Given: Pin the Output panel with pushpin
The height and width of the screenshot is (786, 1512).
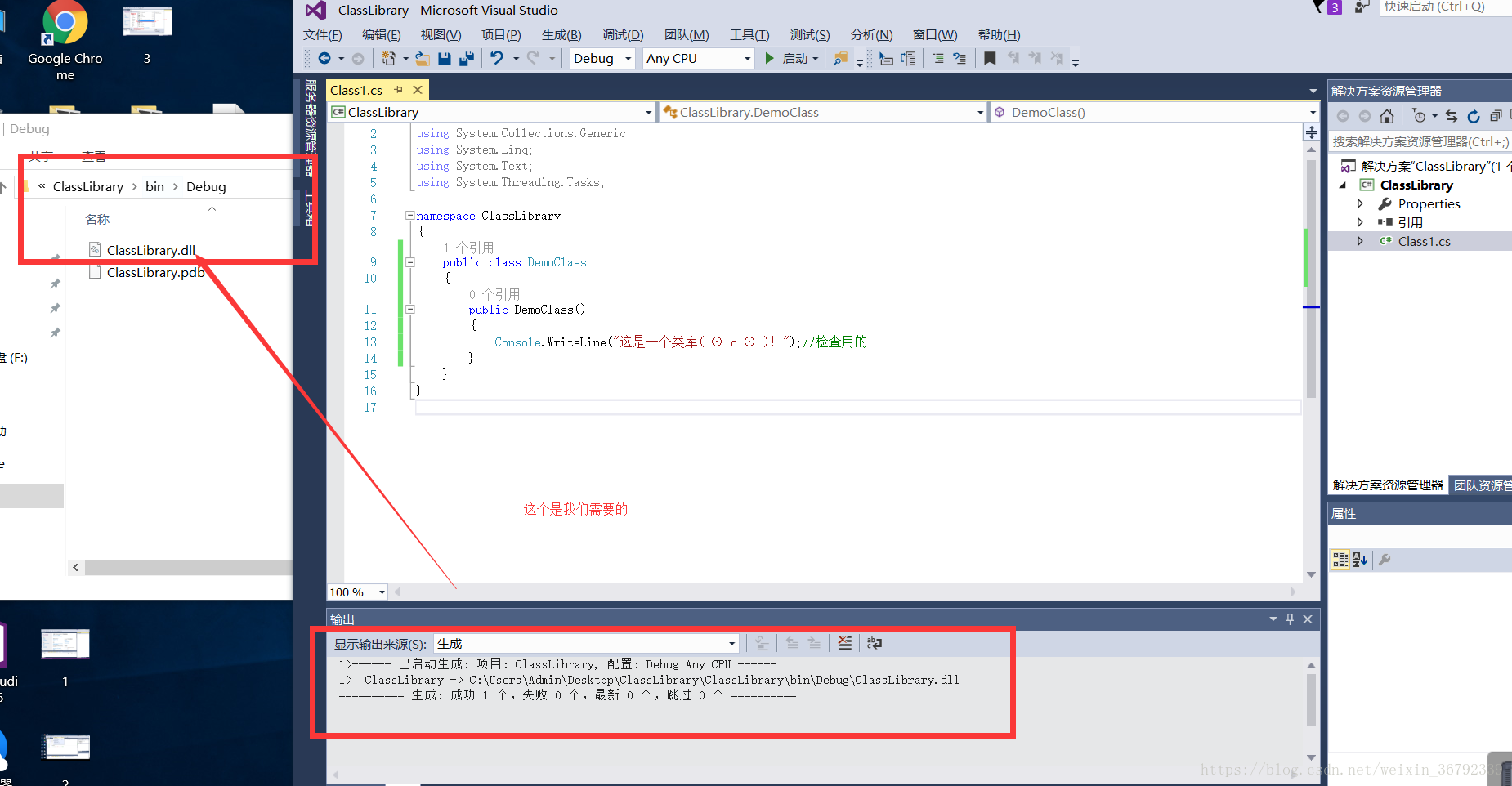Looking at the screenshot, I should click(x=1291, y=619).
